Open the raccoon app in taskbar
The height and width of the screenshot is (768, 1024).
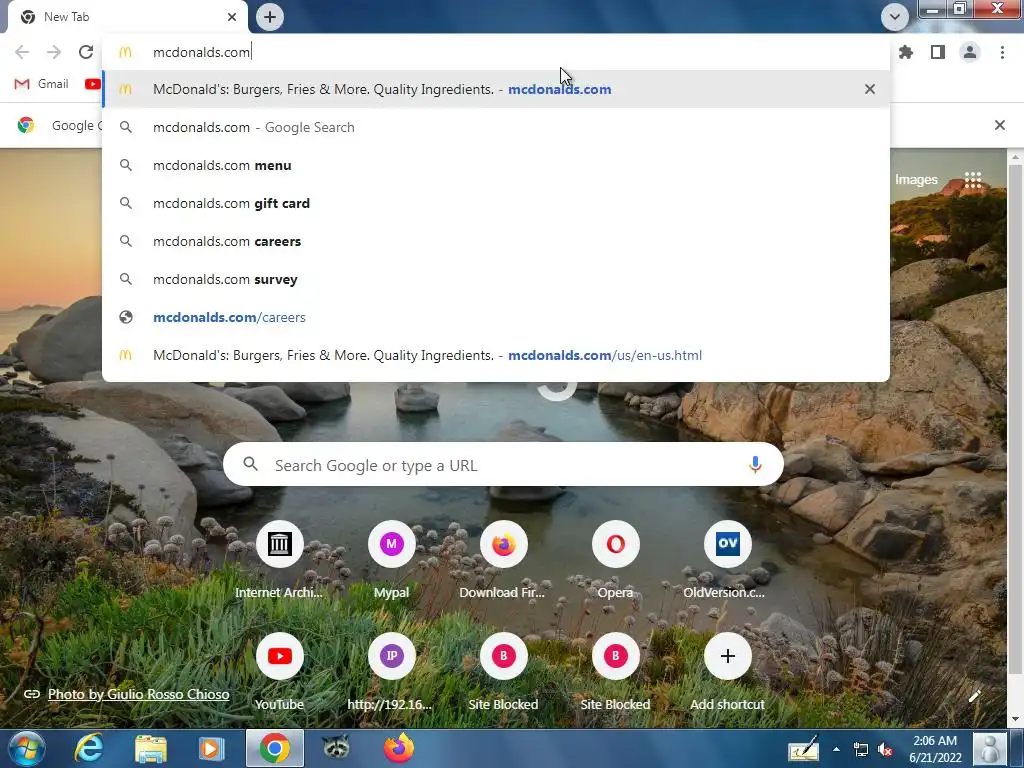click(x=336, y=748)
